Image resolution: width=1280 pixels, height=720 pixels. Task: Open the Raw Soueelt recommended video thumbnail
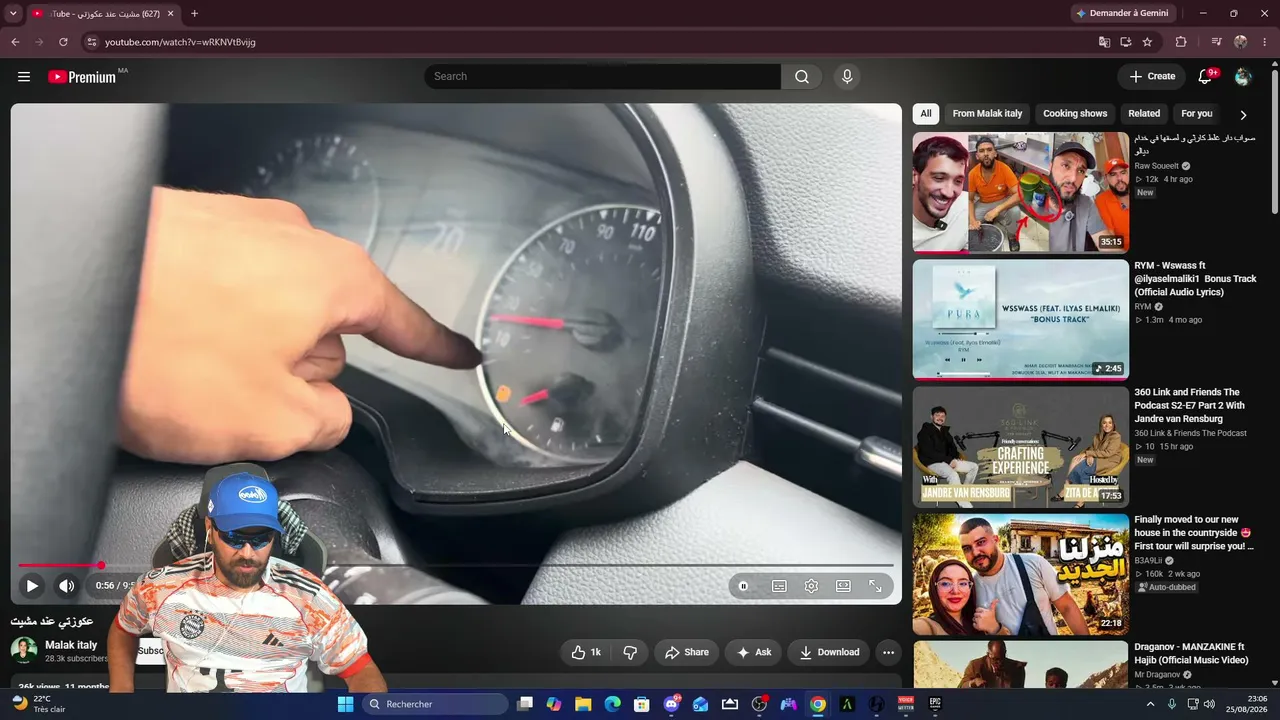click(x=1021, y=192)
